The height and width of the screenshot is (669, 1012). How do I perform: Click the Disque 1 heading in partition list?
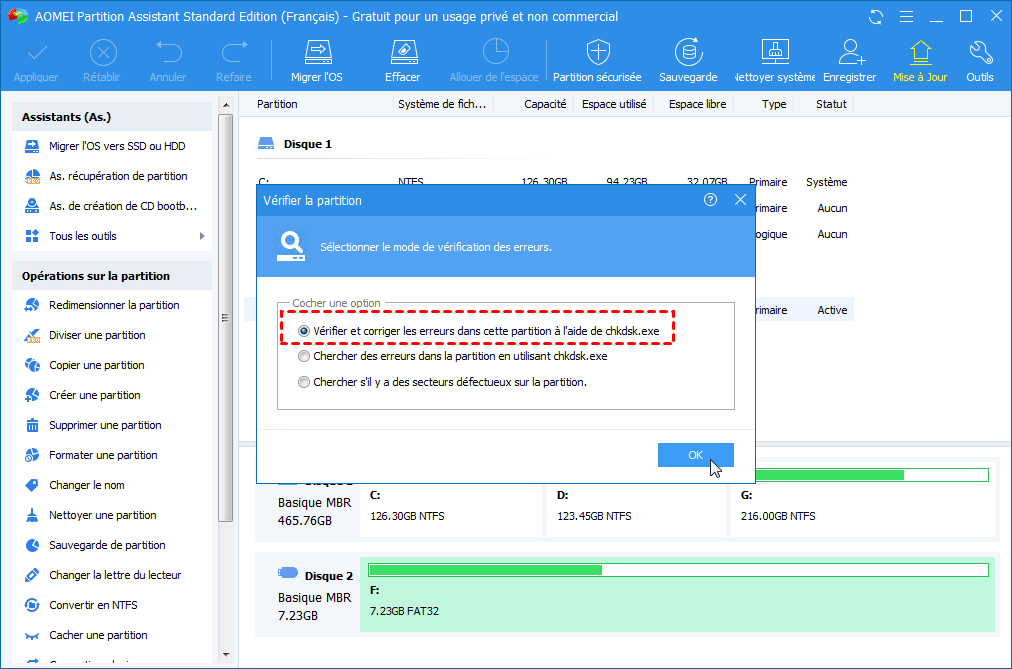pyautogui.click(x=307, y=144)
